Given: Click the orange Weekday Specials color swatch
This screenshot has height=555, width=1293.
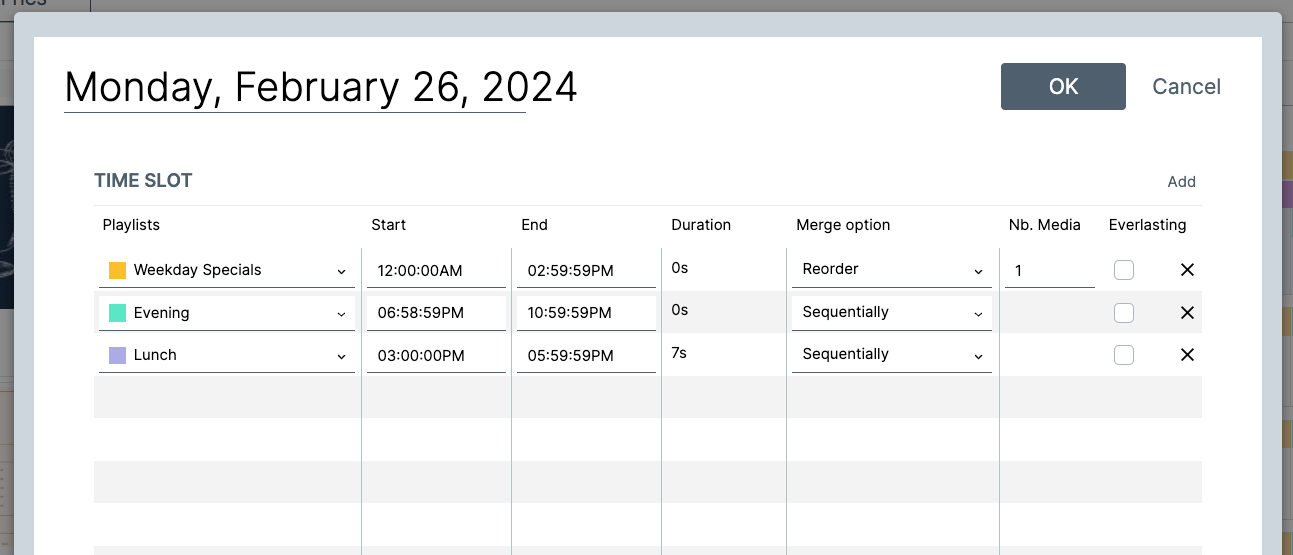Looking at the screenshot, I should click(x=117, y=270).
